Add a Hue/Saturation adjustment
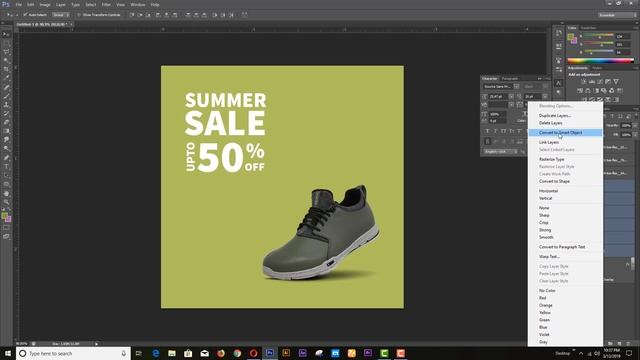Image resolution: width=640 pixels, height=360 pixels. [580, 90]
